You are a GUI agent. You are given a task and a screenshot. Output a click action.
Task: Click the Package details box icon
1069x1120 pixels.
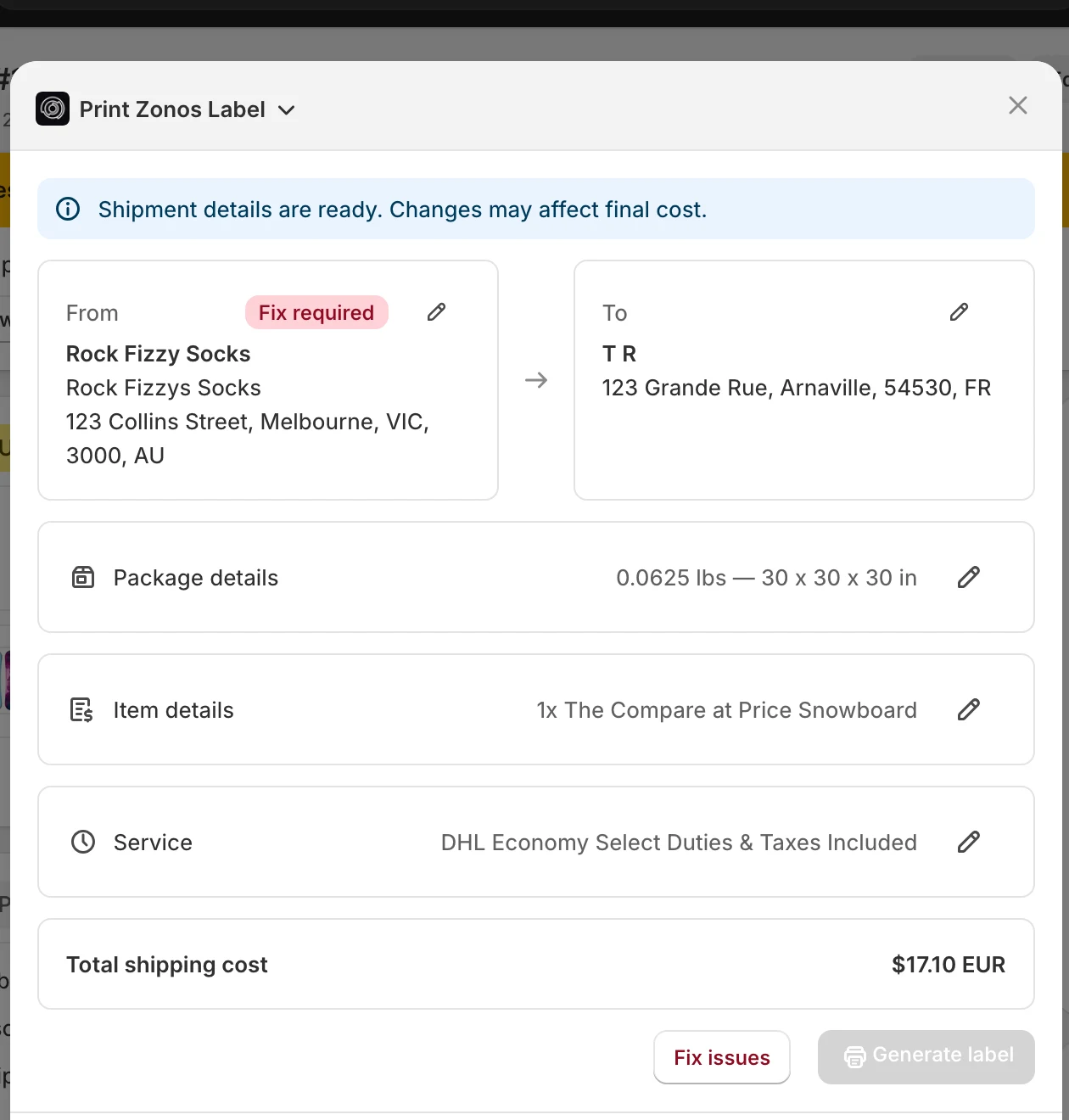83,577
